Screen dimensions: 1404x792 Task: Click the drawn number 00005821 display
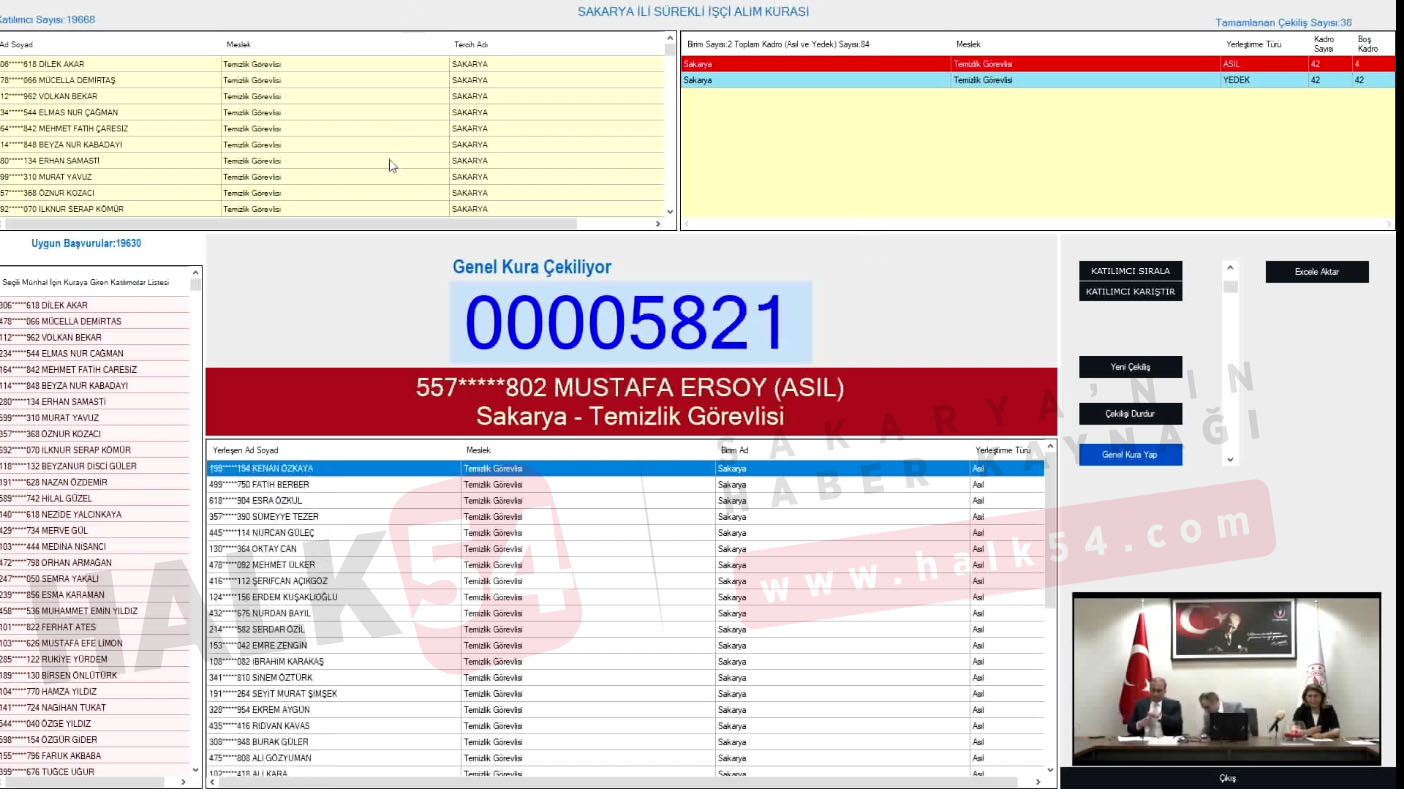click(x=630, y=322)
